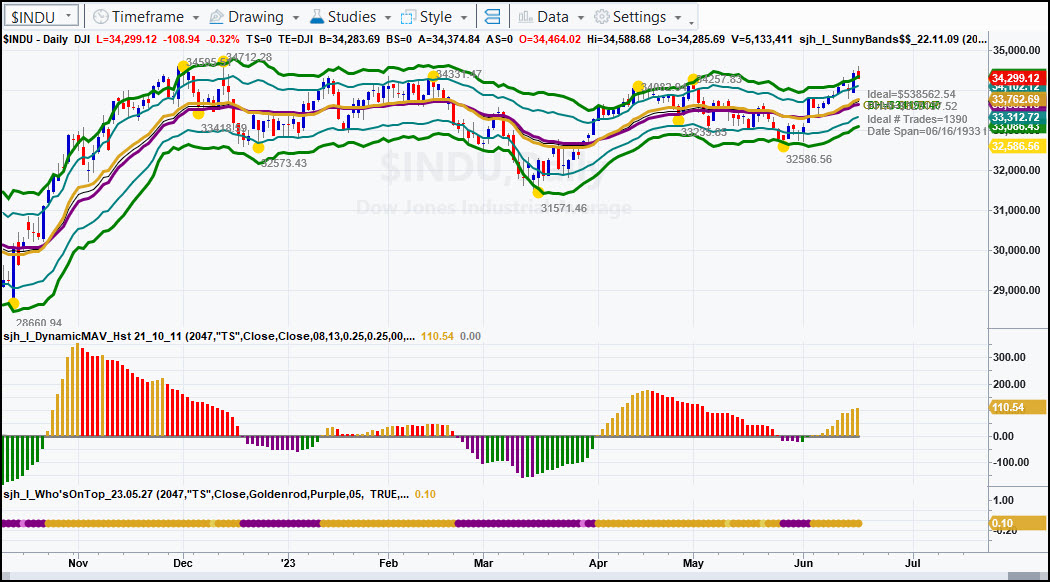Click the "Ideal=$538562.54" annotation

[x=911, y=94]
